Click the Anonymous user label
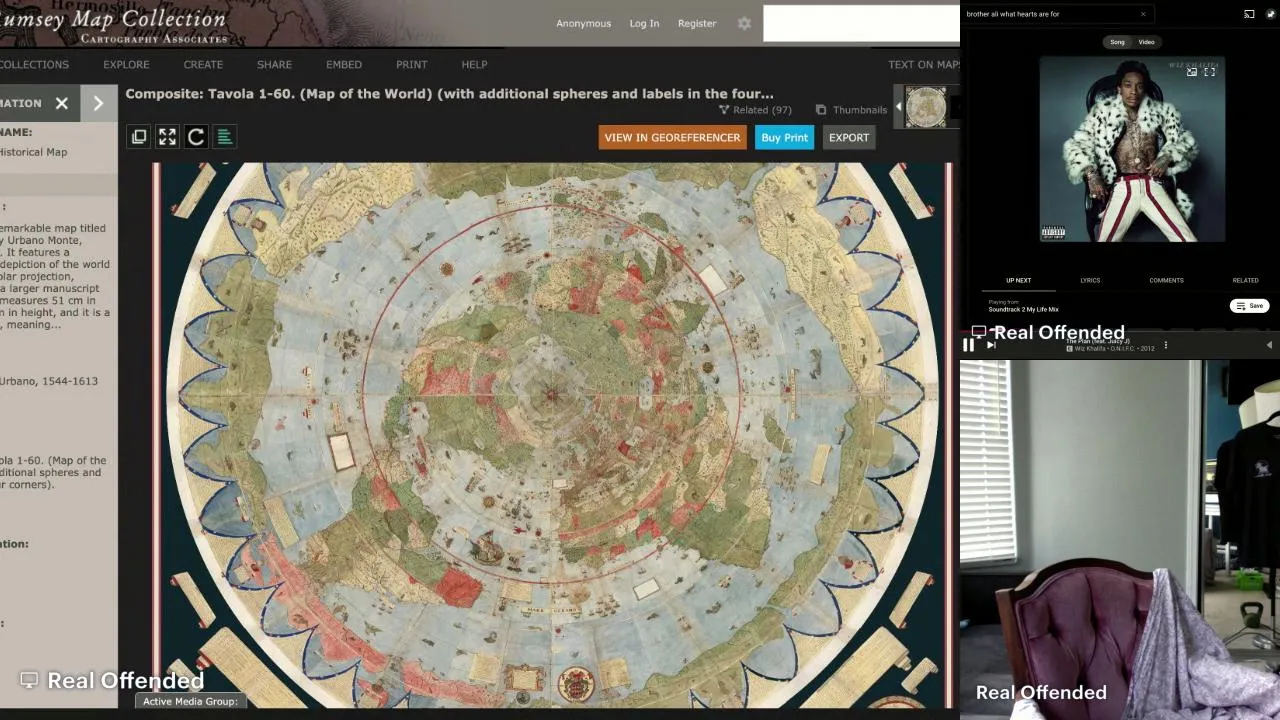The image size is (1280, 720). 583,23
